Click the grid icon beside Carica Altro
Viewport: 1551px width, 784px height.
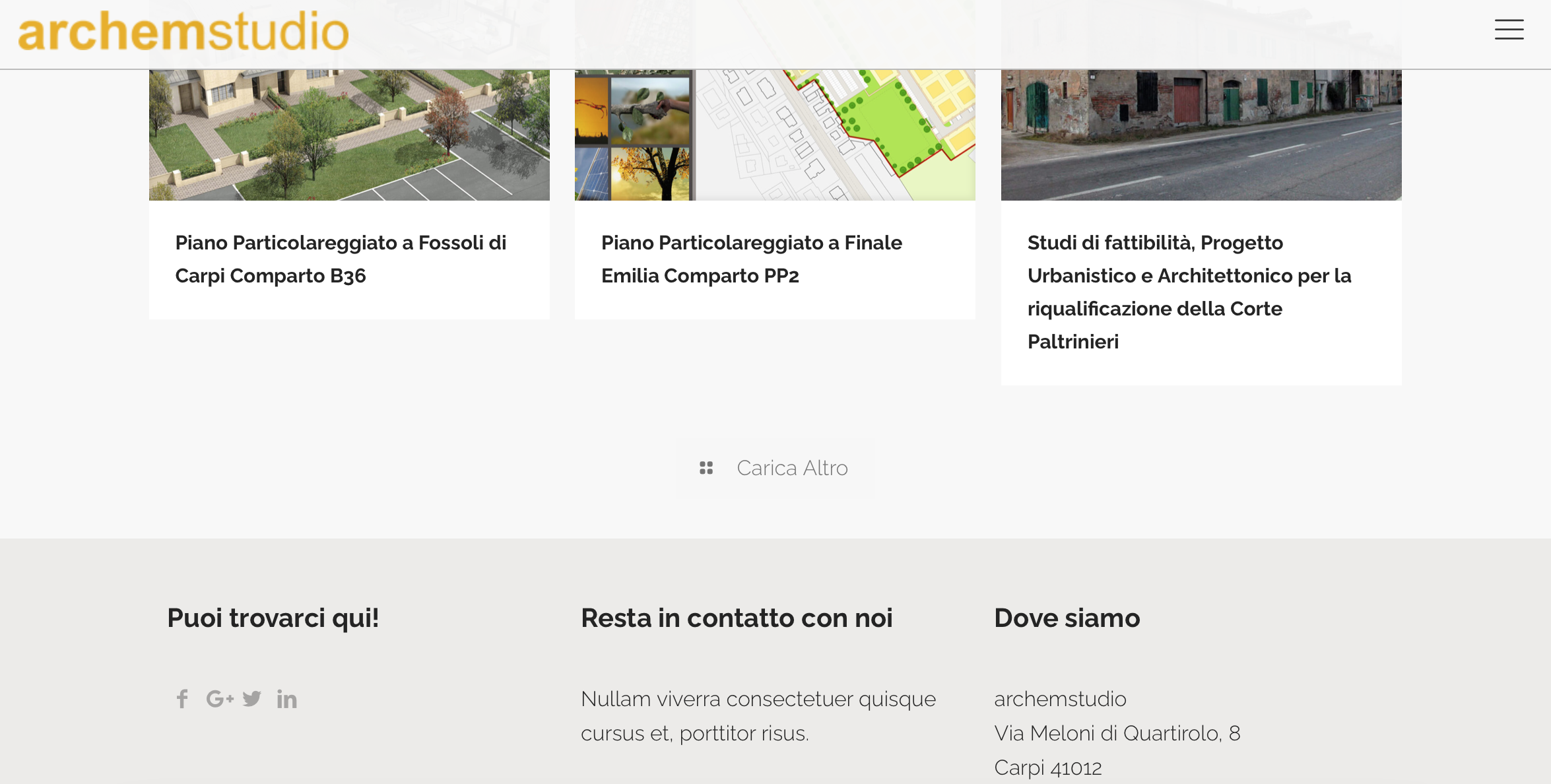coord(706,468)
